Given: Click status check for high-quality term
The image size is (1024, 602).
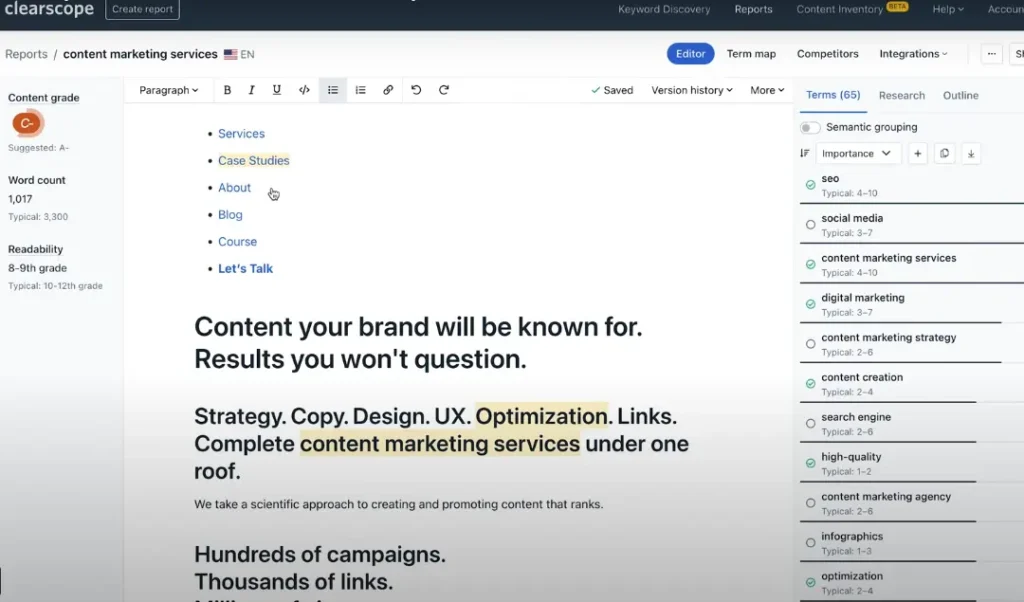Looking at the screenshot, I should (810, 463).
